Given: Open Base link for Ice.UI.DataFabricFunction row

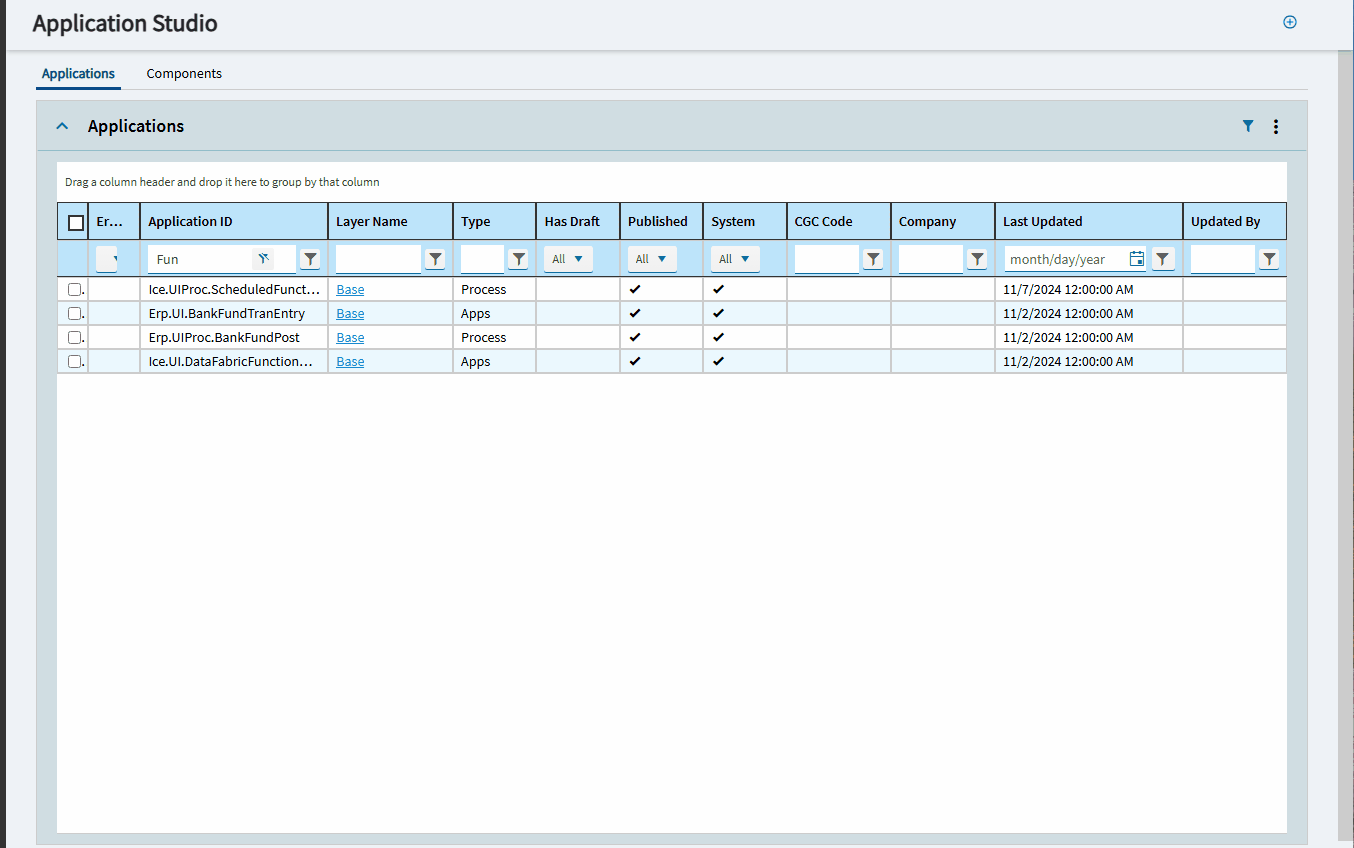Looking at the screenshot, I should tap(350, 361).
